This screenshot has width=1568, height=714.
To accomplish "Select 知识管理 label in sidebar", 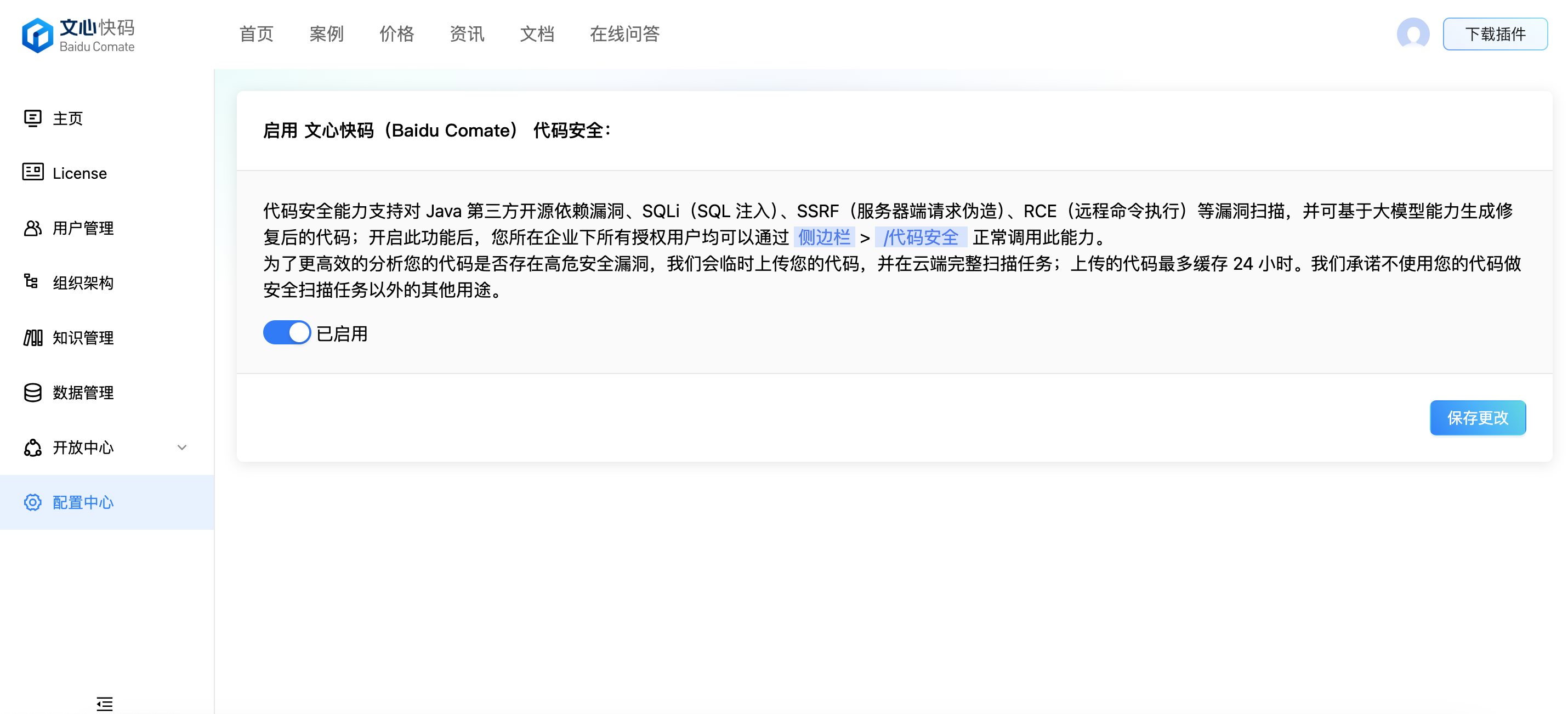I will click(83, 338).
